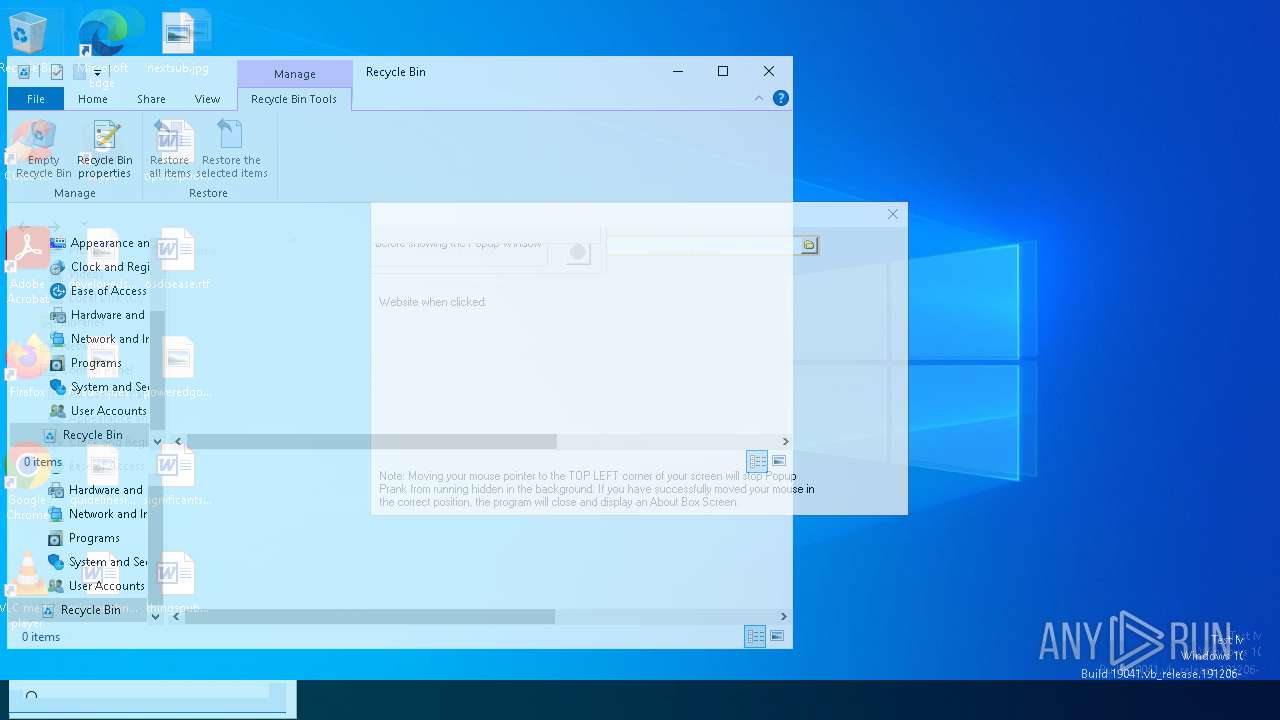Select Clock and Region in navigation tree
Image resolution: width=1280 pixels, height=720 pixels.
tap(99, 267)
